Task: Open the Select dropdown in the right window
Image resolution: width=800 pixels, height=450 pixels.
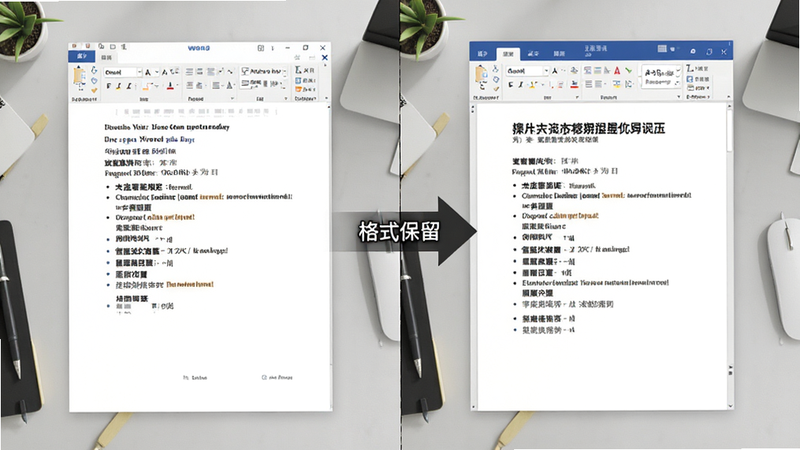Action: pos(708,88)
